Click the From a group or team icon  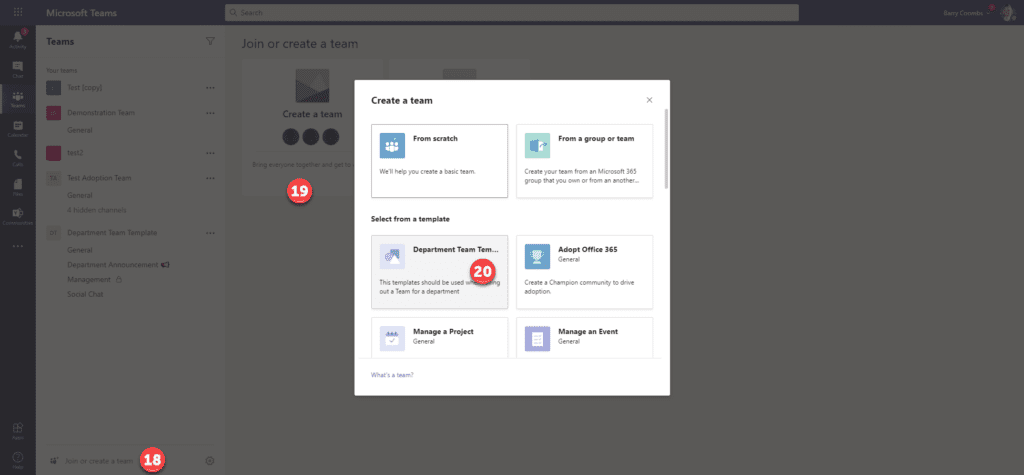coord(537,145)
